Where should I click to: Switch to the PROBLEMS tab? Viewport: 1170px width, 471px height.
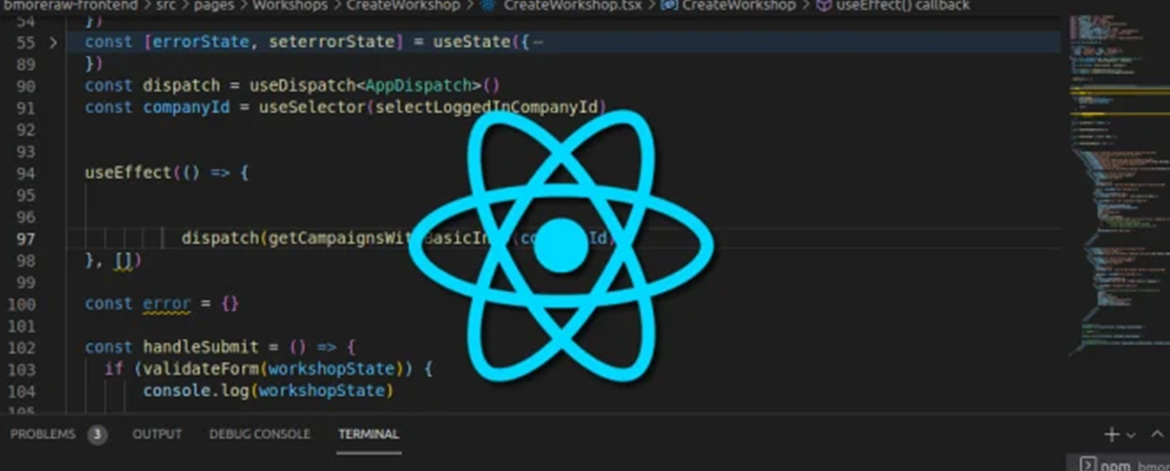(43, 434)
